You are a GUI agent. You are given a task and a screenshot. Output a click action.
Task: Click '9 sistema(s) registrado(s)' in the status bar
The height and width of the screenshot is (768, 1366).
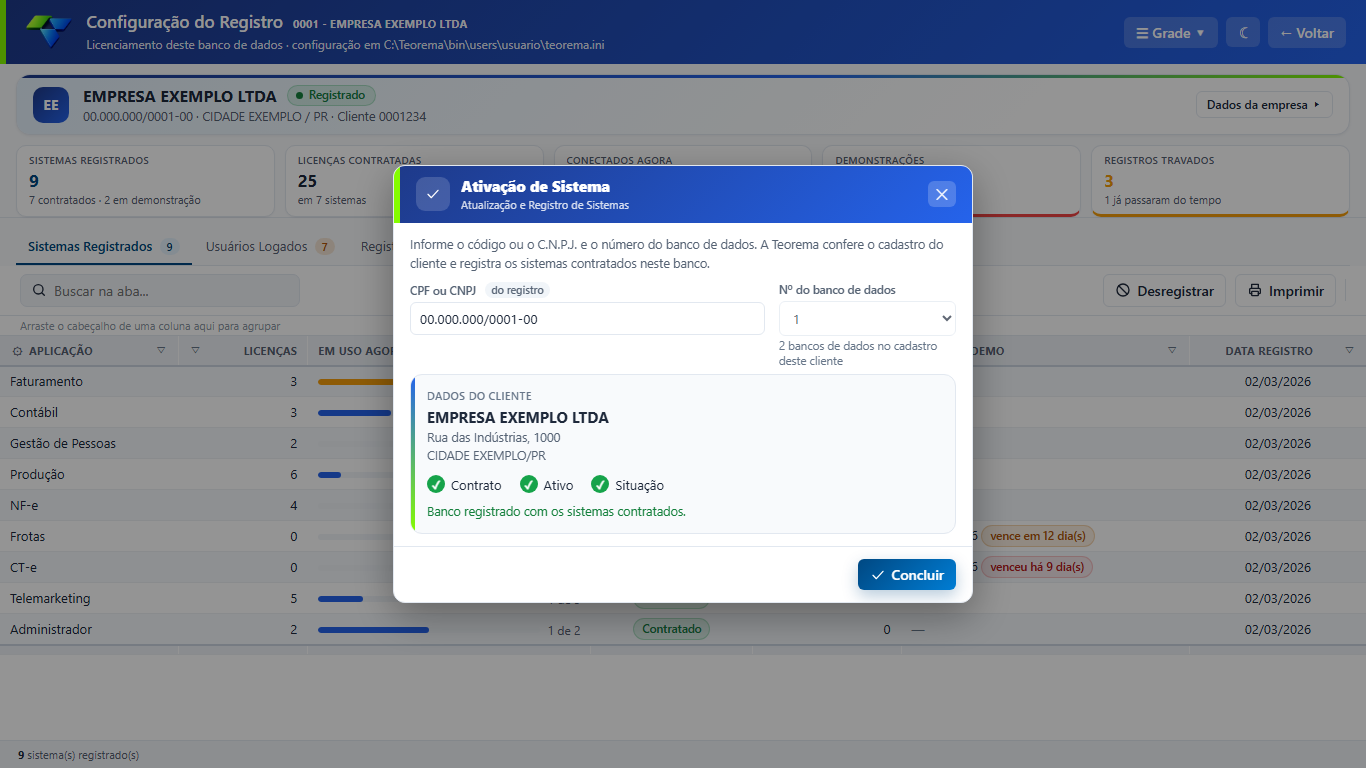point(78,755)
